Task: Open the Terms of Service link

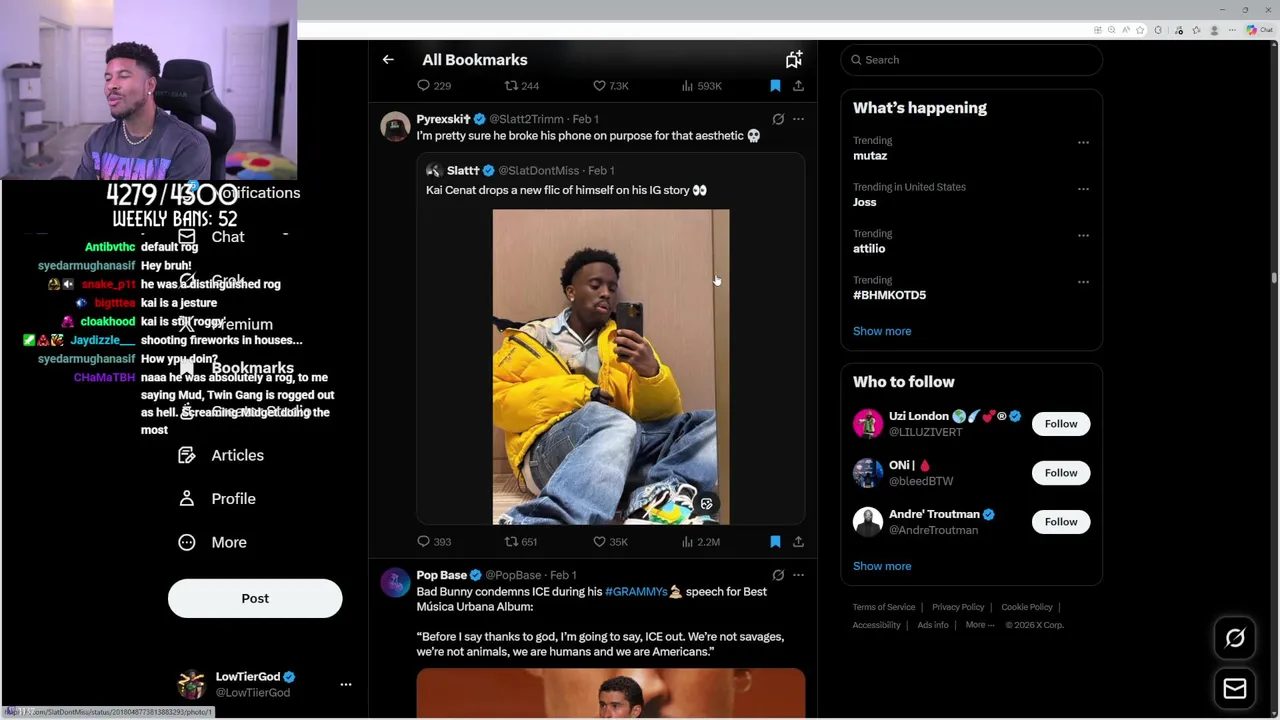Action: point(884,607)
